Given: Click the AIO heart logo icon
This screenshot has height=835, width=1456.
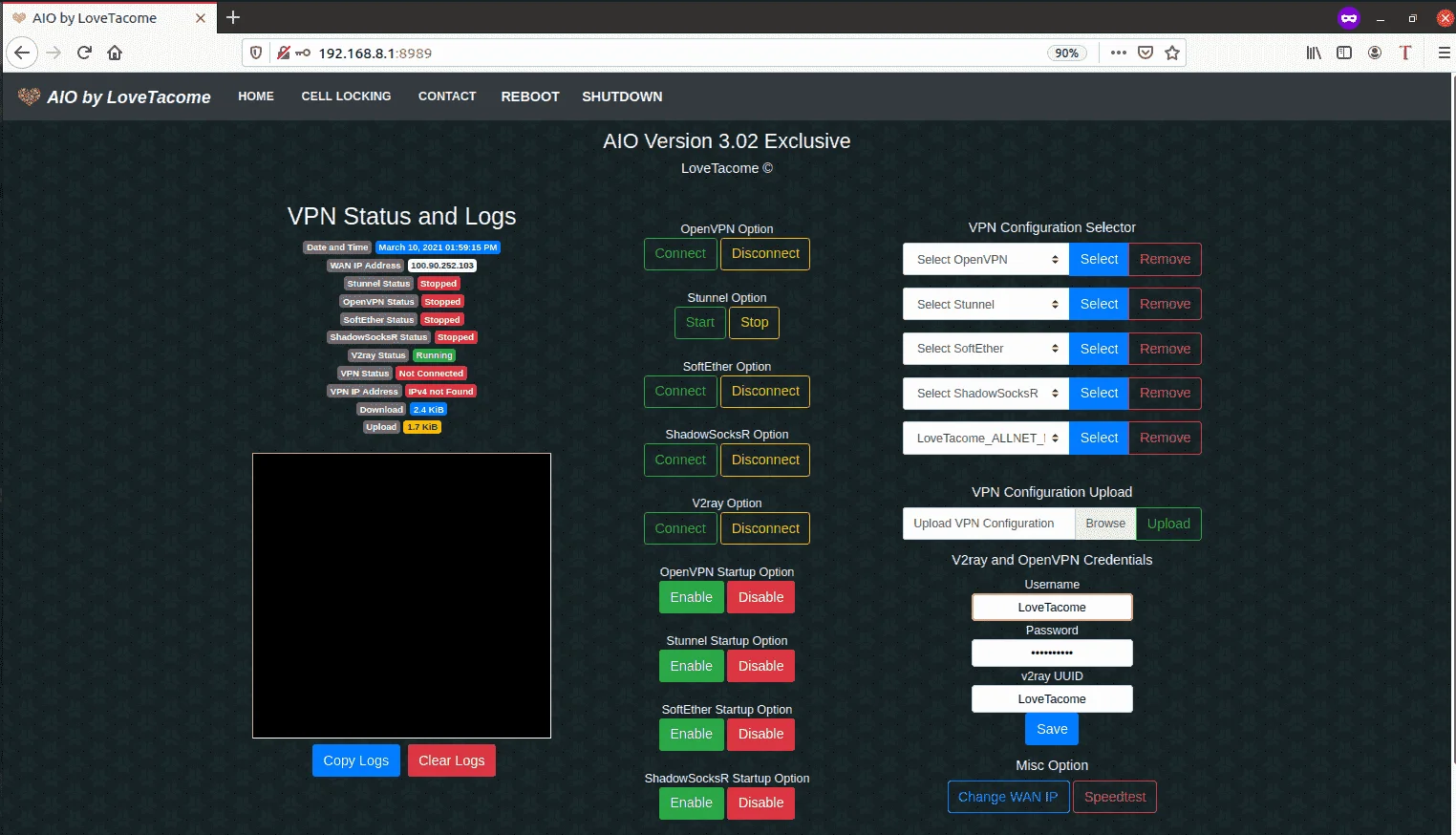Looking at the screenshot, I should pos(29,96).
